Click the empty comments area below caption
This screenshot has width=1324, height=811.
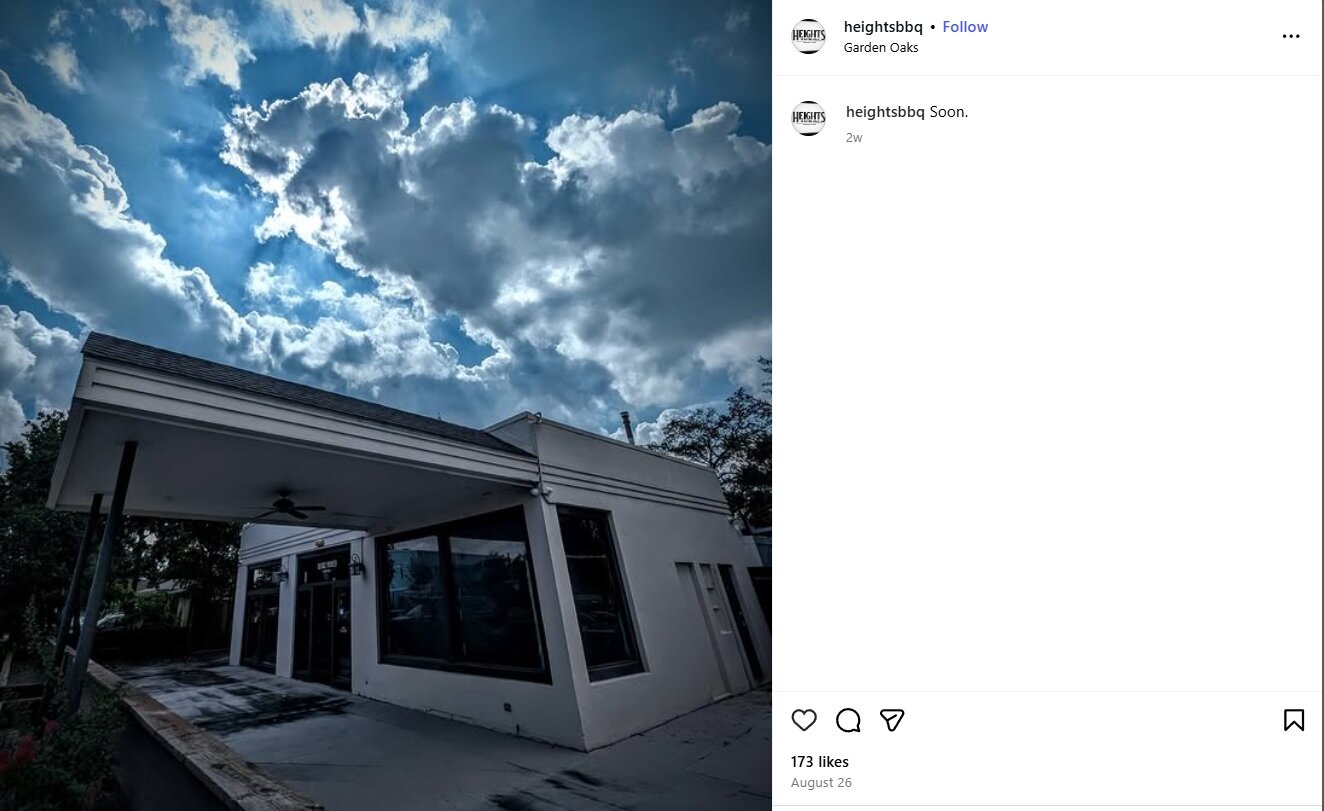[x=1048, y=420]
